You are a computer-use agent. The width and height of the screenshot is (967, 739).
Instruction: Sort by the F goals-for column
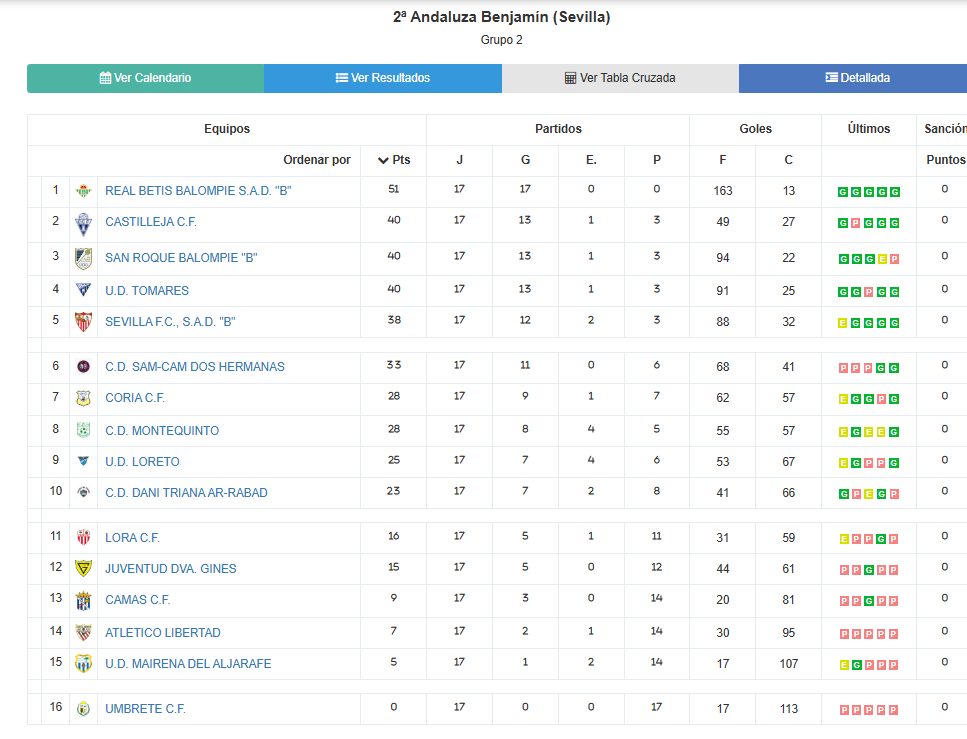[x=723, y=160]
